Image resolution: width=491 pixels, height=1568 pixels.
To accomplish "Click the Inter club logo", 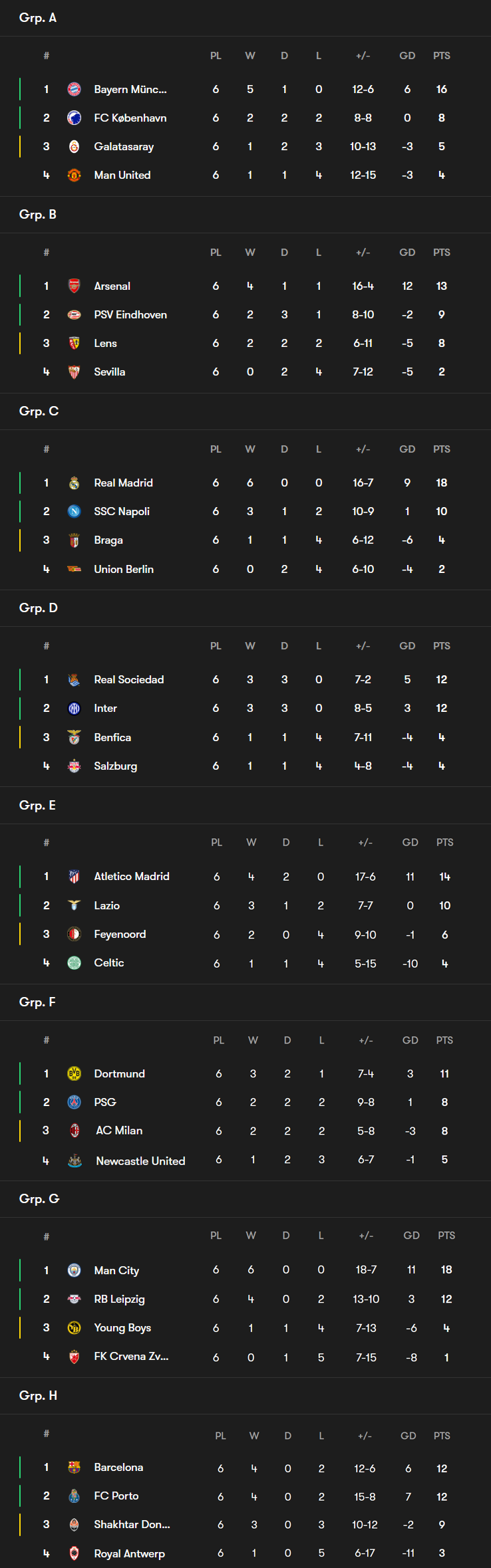I will (75, 708).
